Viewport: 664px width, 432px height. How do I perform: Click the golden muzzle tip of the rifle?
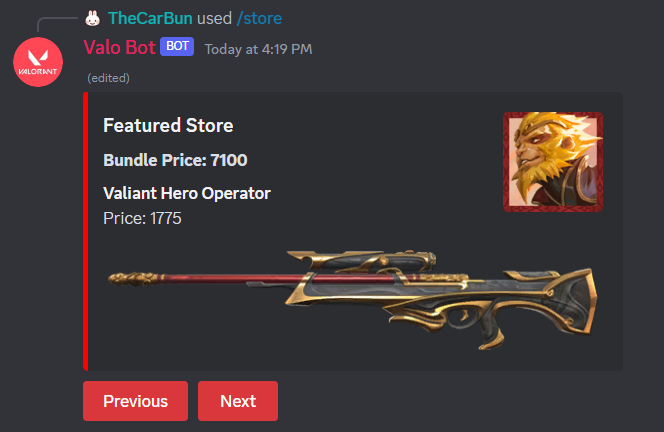tap(135, 279)
